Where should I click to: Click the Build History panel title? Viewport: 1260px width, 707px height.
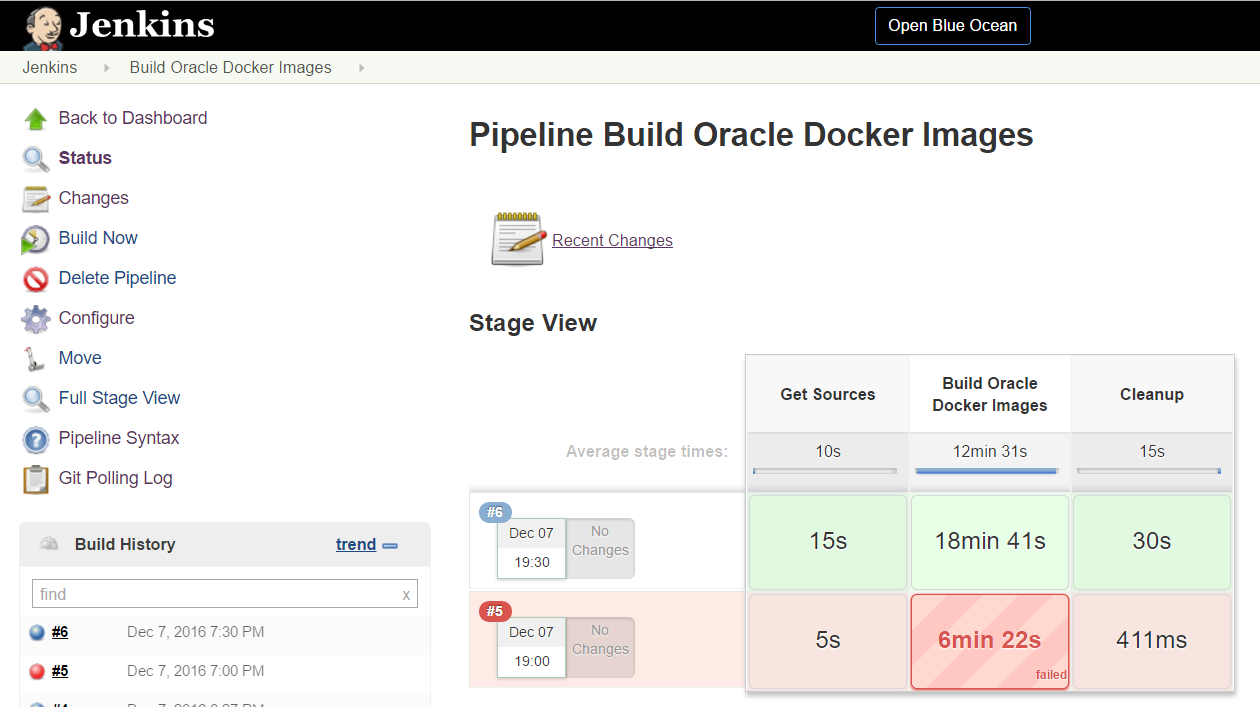(x=125, y=544)
